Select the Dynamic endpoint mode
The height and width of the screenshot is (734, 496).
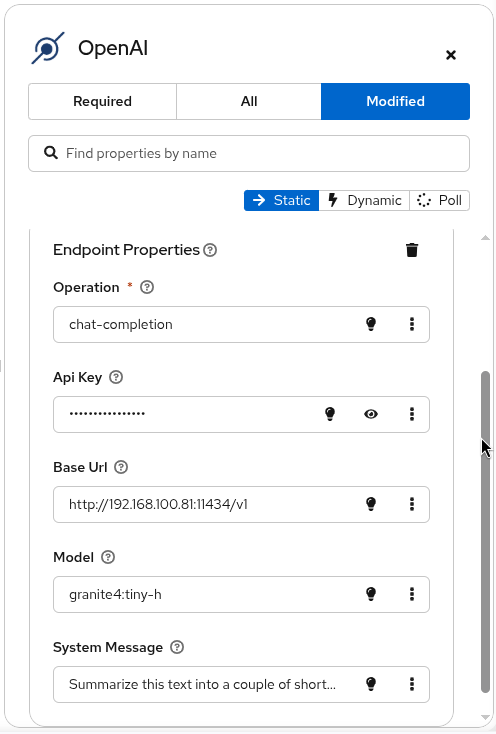click(x=364, y=200)
